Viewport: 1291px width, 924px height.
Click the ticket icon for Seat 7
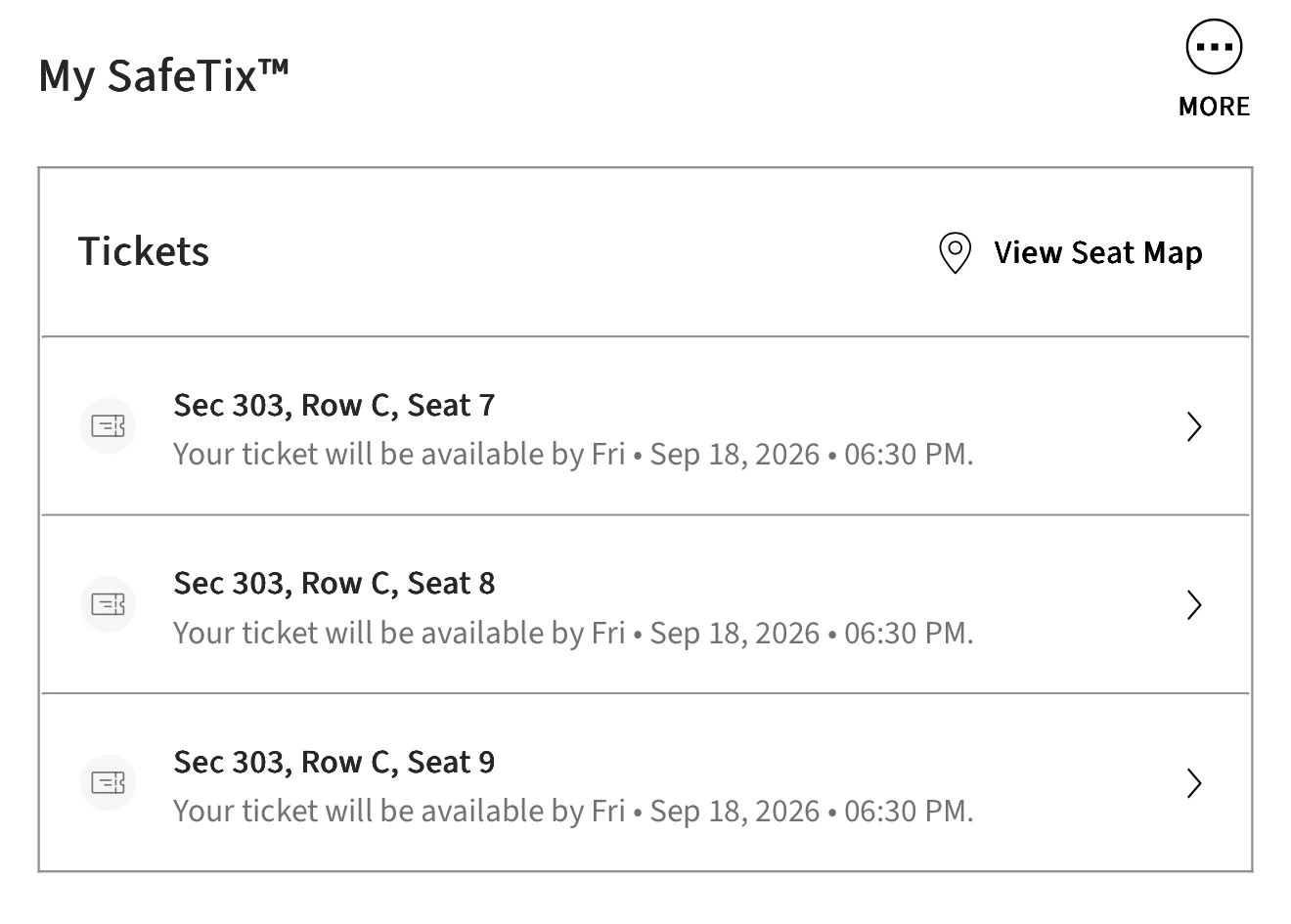[x=108, y=426]
